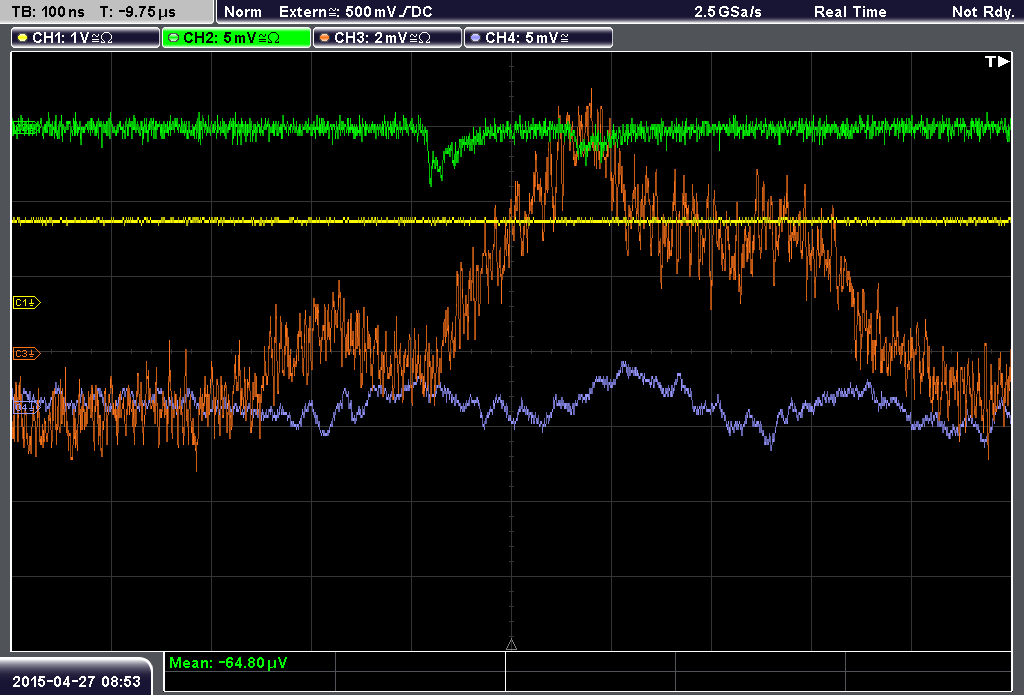Click the Real Time acquisition mode label
This screenshot has height=695, width=1024.
[x=850, y=12]
